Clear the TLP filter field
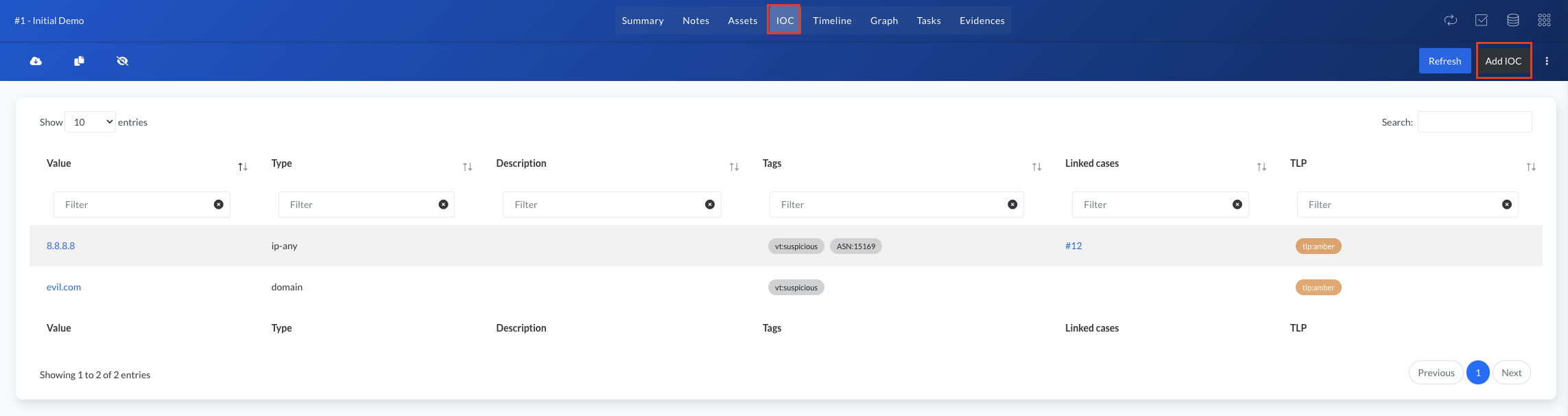Screen dimensions: 1568x416 [x=1507, y=205]
